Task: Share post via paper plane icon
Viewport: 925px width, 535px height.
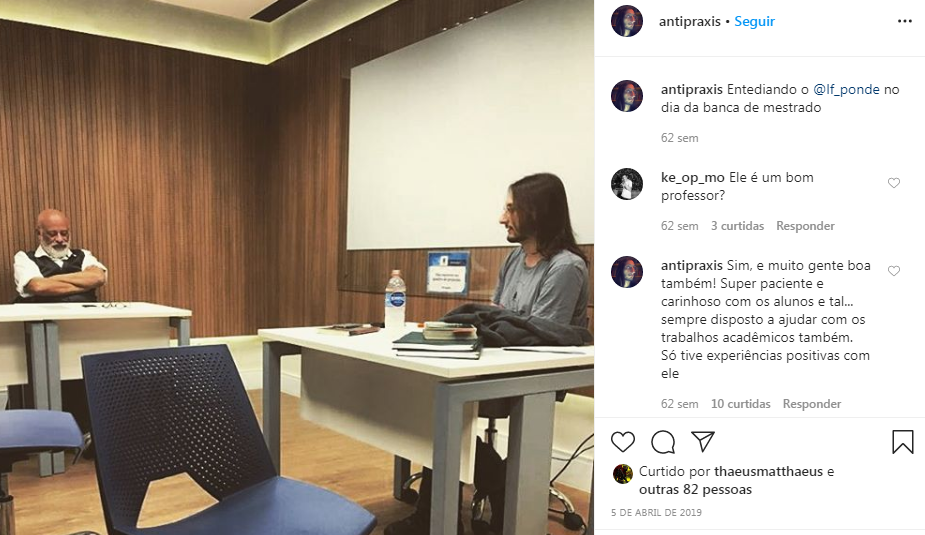Action: click(703, 442)
